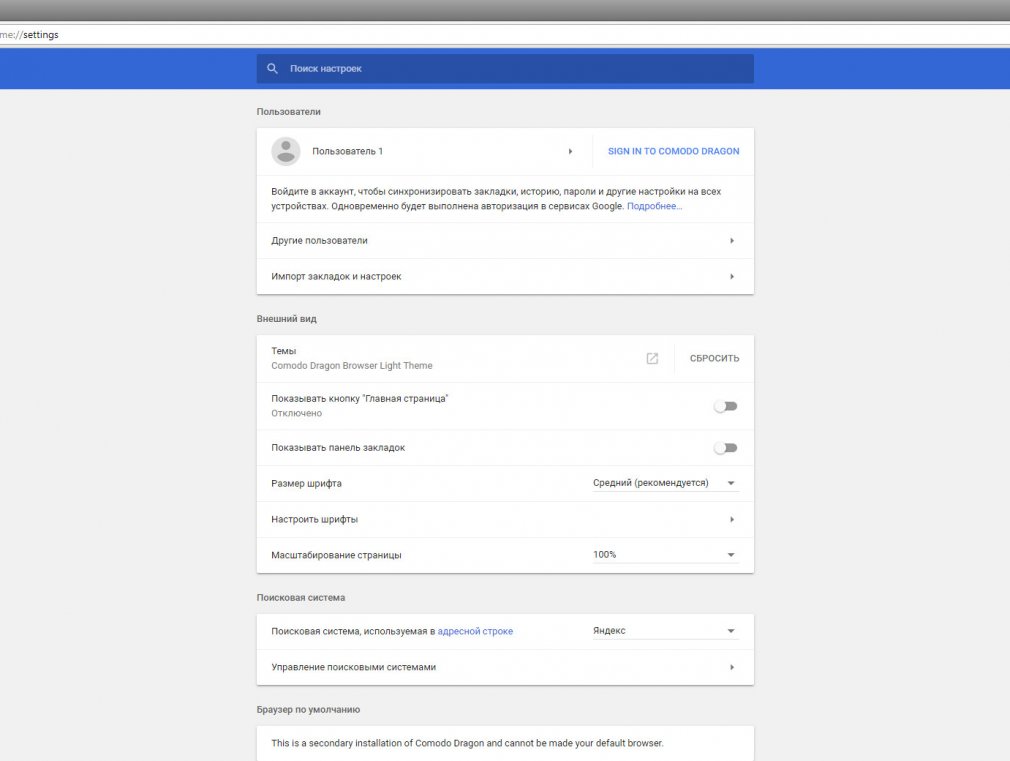Open the 'Размер шрифта' dropdown

pos(665,483)
